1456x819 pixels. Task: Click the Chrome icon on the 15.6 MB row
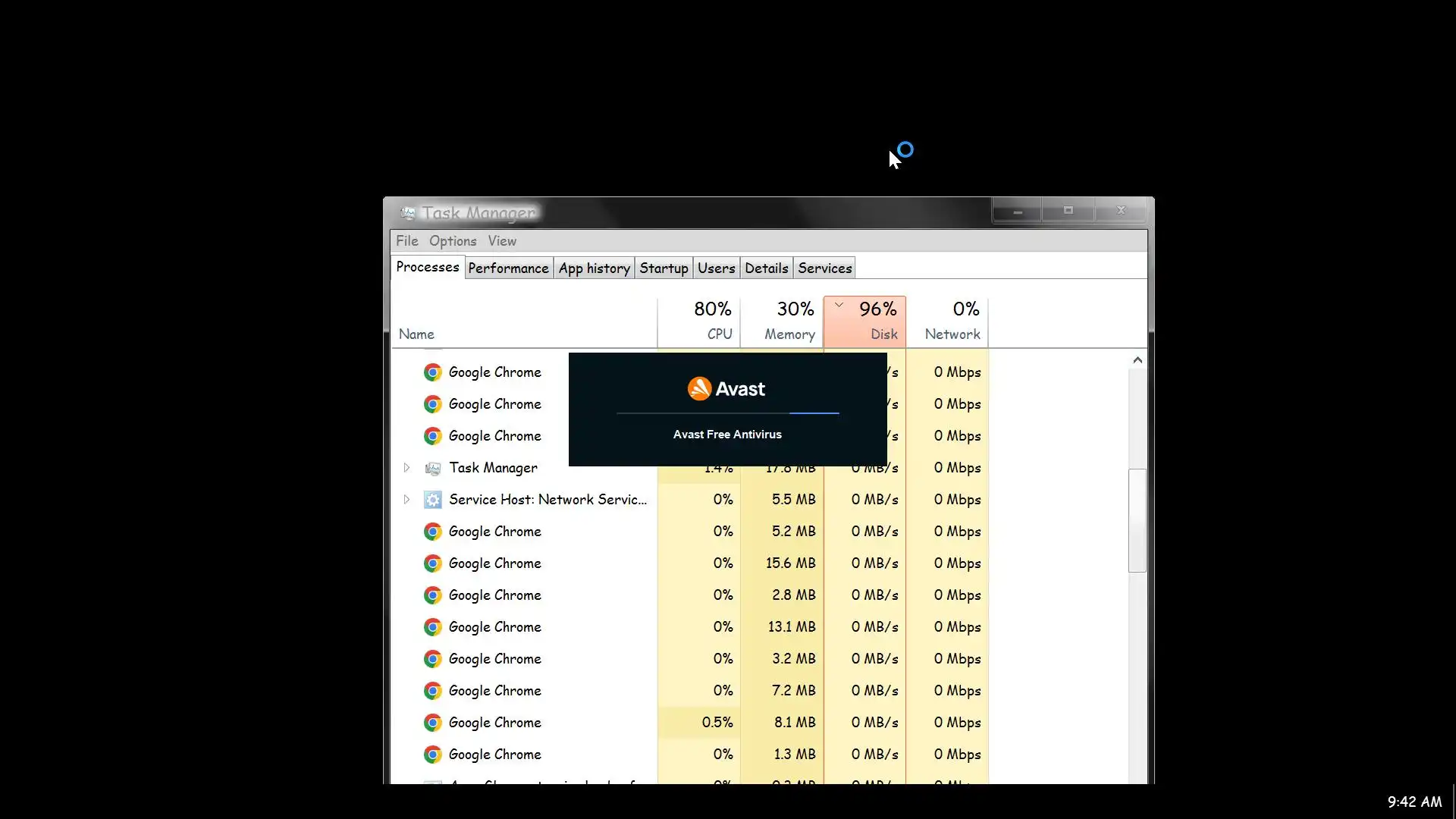point(432,563)
